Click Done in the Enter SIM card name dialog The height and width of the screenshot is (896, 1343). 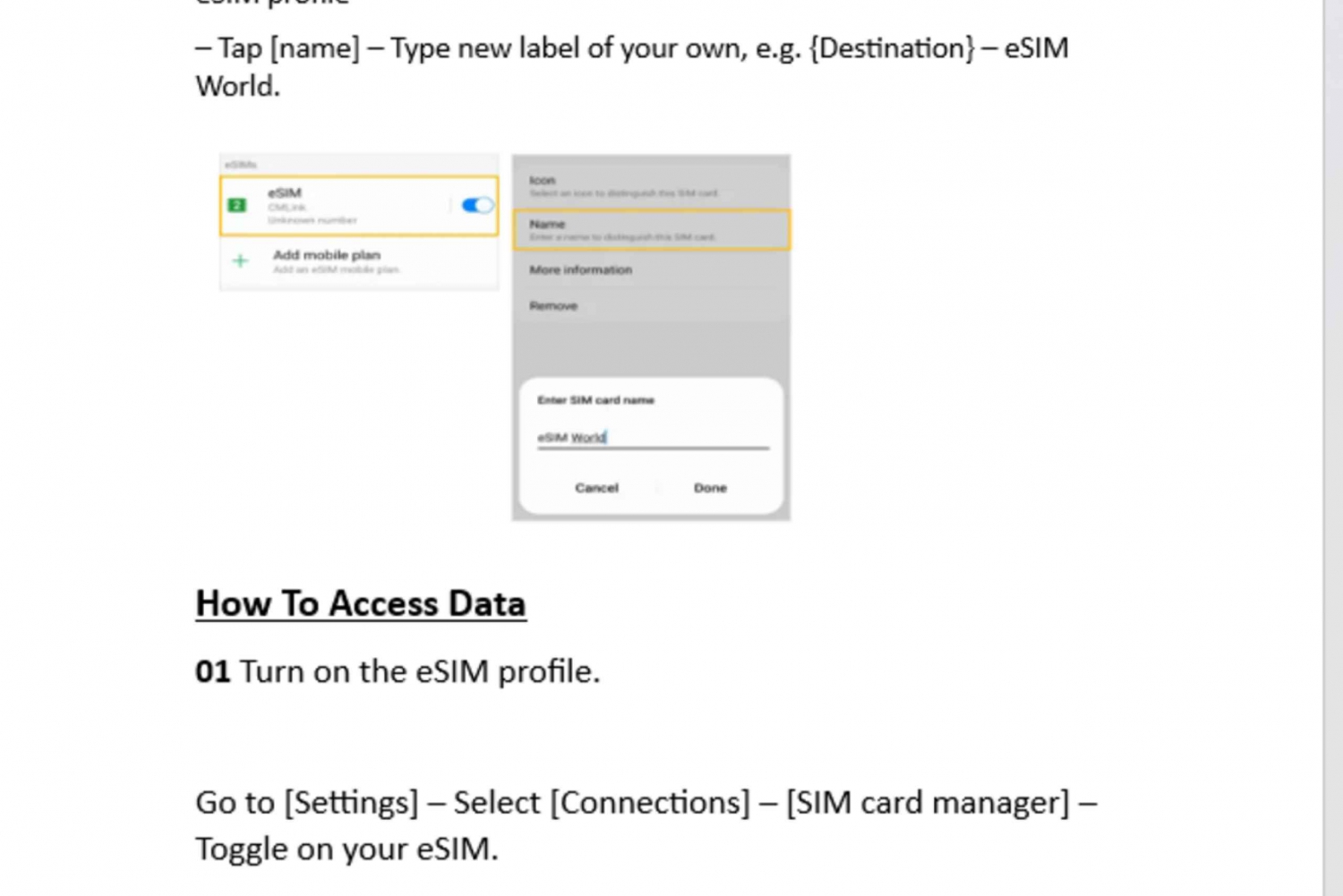(710, 488)
